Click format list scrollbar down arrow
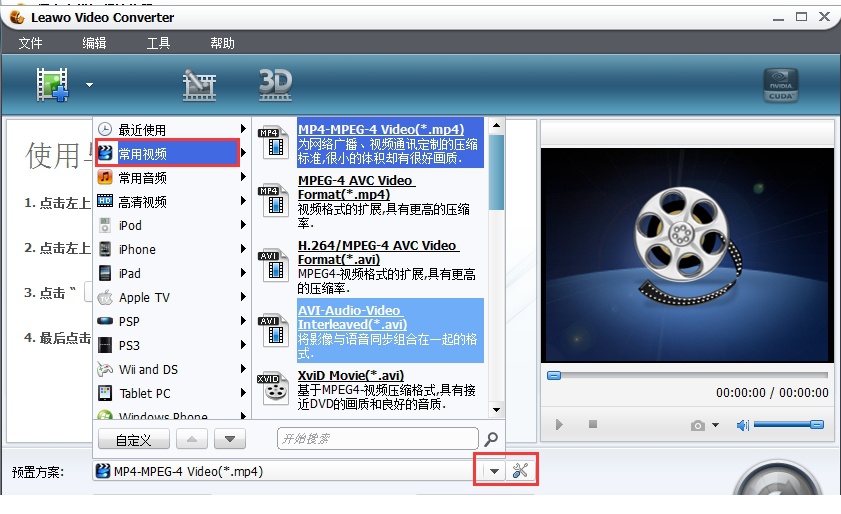The width and height of the screenshot is (841, 514). point(496,410)
